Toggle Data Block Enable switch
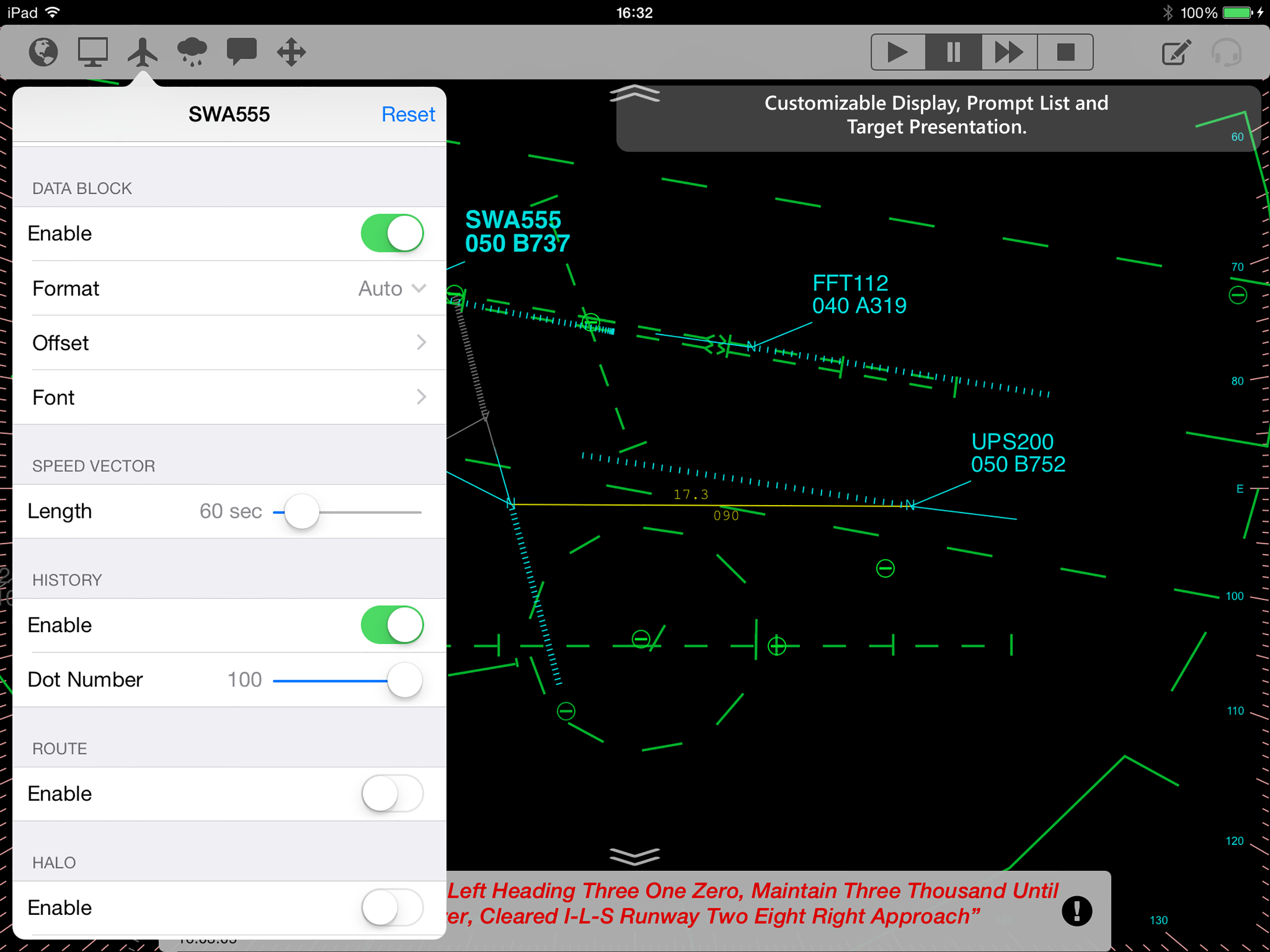 click(392, 233)
